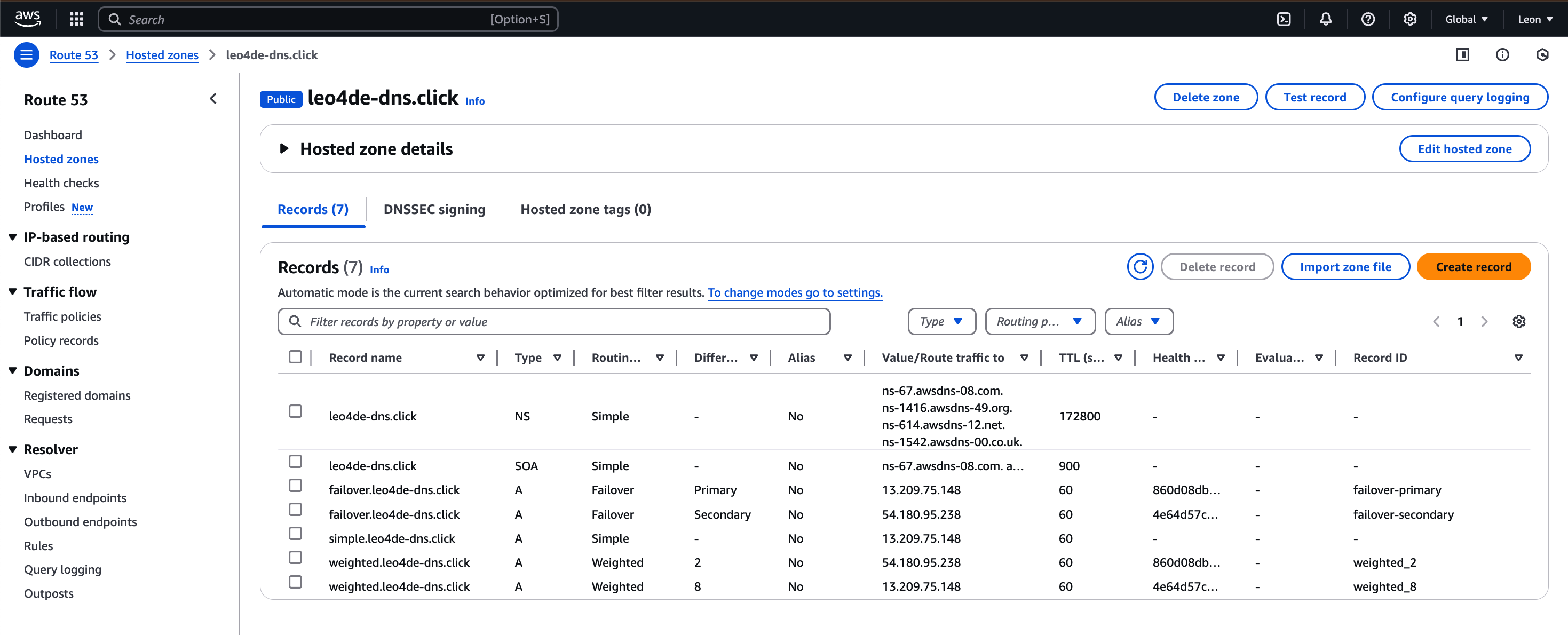Viewport: 1568px width, 635px height.
Task: Collapse the Route 53 side navigation
Action: click(213, 99)
